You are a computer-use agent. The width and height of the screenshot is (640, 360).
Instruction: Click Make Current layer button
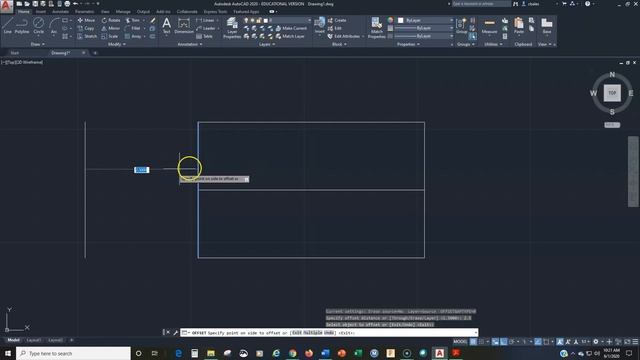coord(291,28)
